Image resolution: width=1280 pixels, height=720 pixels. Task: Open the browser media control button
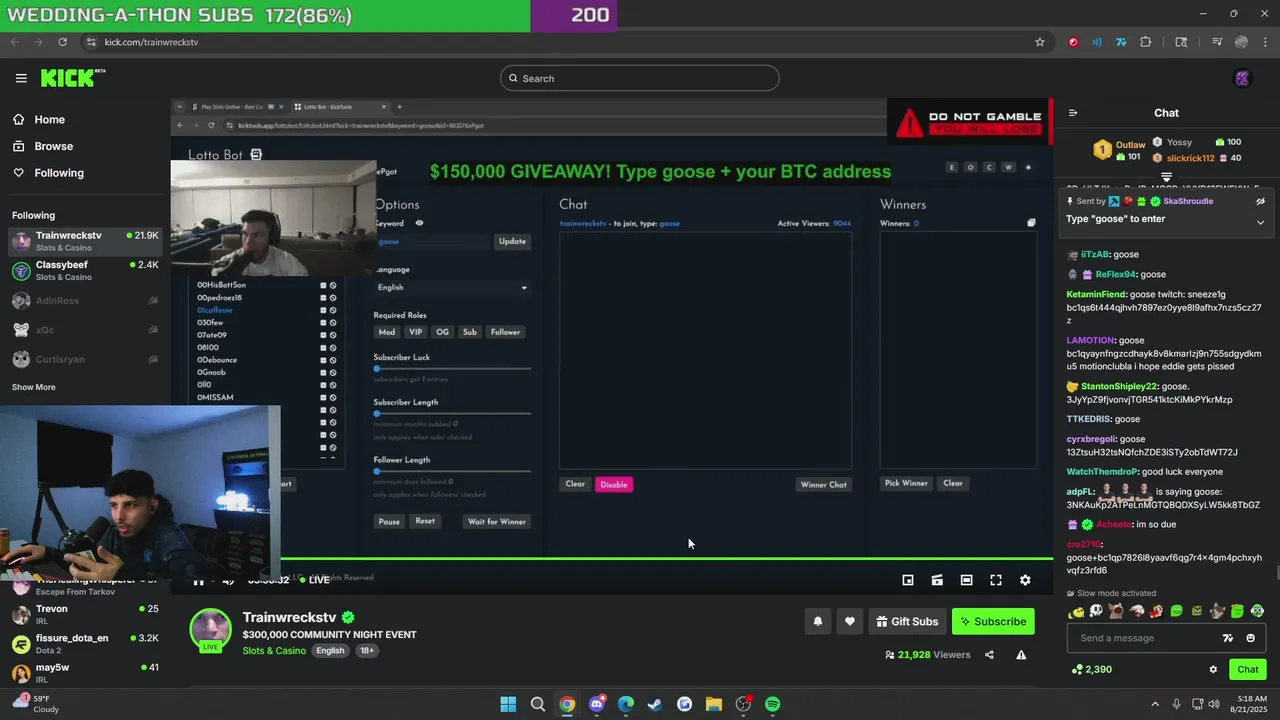click(x=1217, y=42)
